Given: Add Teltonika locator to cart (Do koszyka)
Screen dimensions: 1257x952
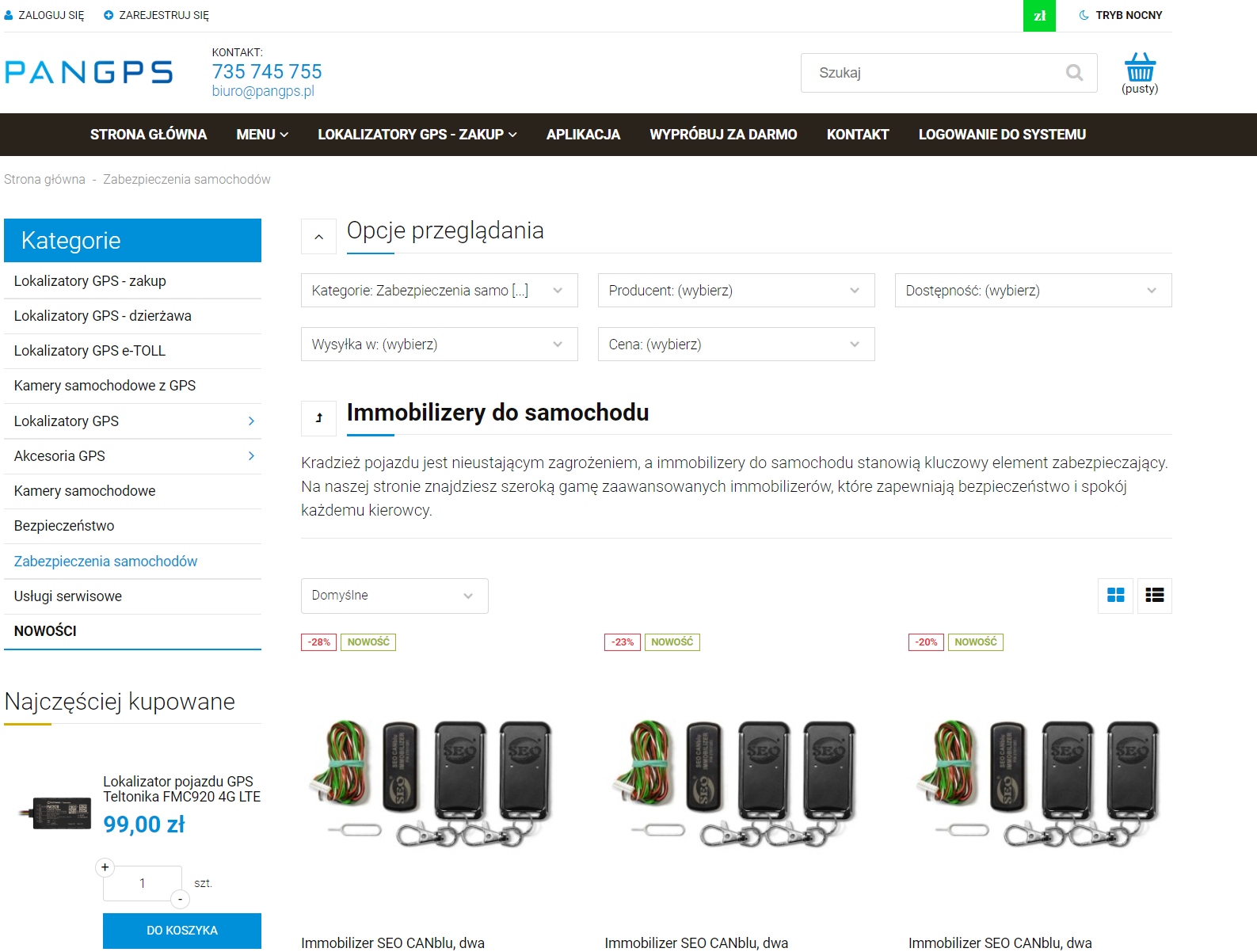Looking at the screenshot, I should 181,930.
